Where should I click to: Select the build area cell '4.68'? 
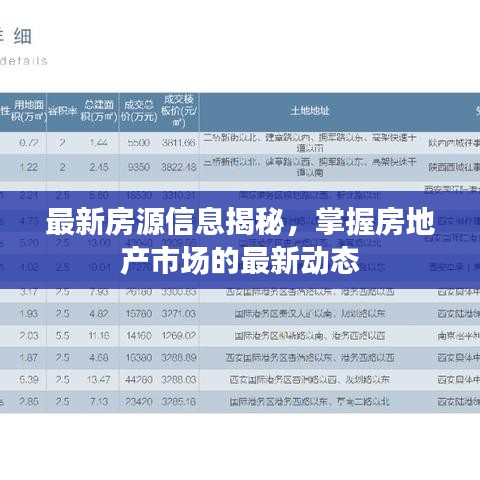(99, 358)
